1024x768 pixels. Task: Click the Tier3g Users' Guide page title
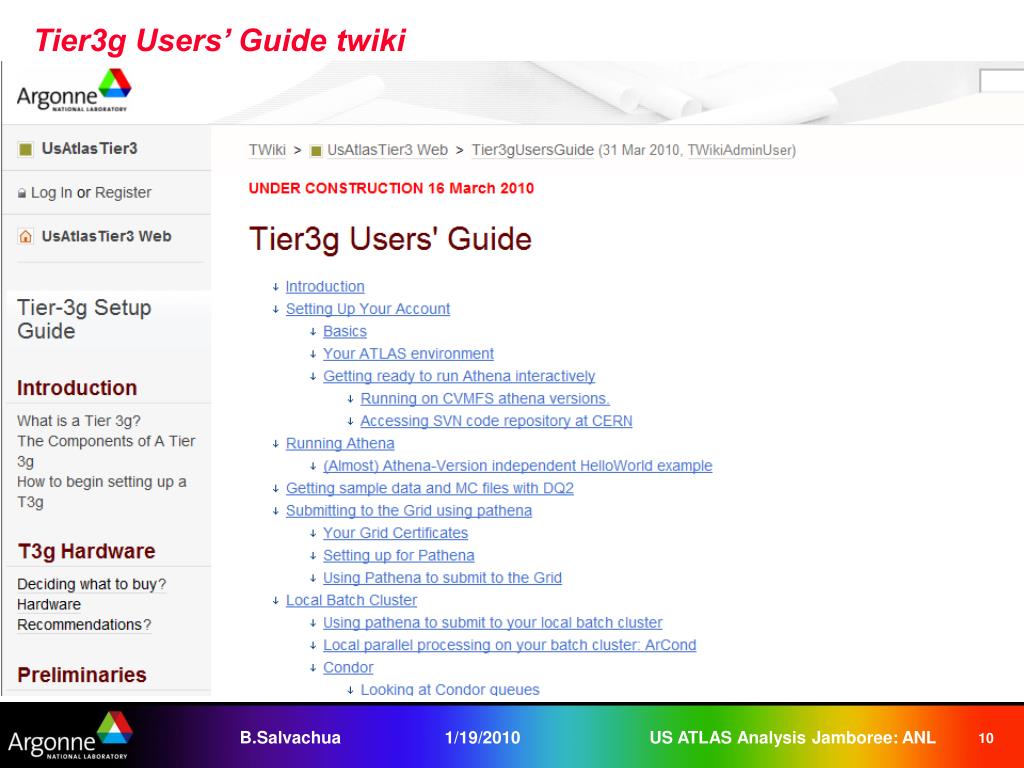point(390,239)
